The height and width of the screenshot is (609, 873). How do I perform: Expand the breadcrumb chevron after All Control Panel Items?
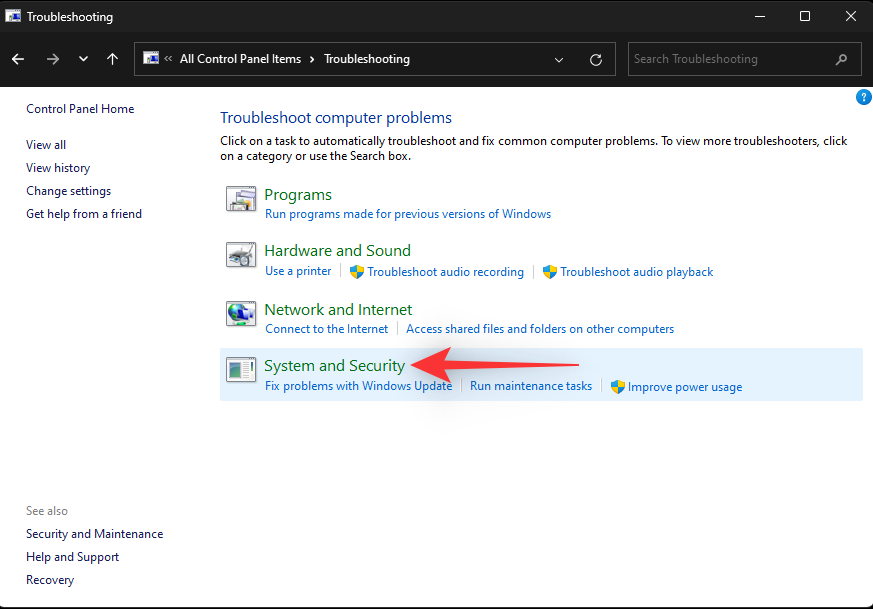pos(312,59)
